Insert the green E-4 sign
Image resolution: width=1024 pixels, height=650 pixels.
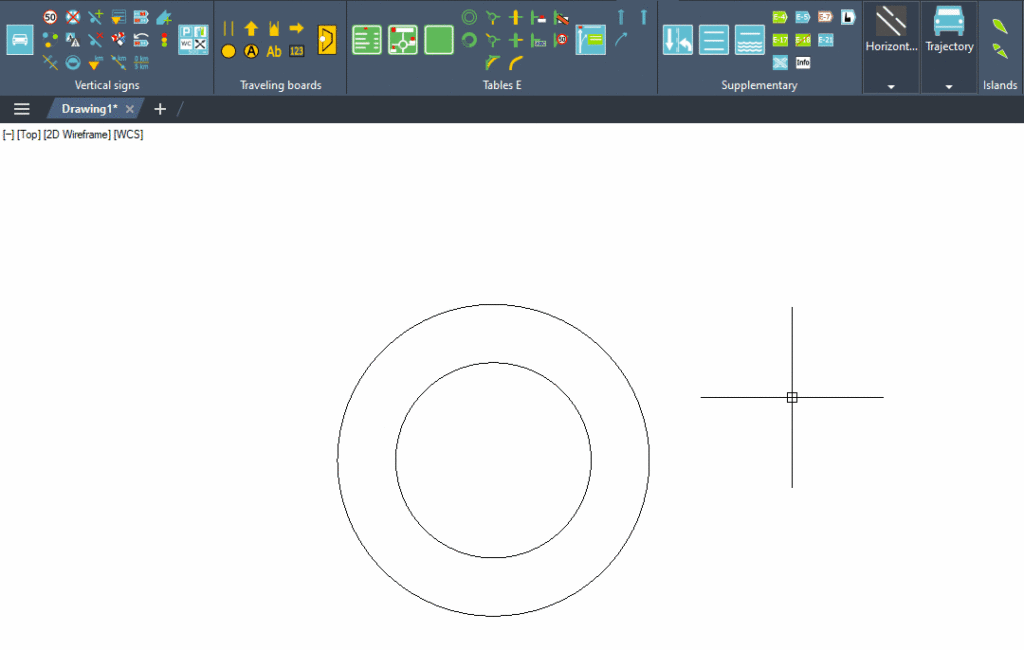[780, 17]
